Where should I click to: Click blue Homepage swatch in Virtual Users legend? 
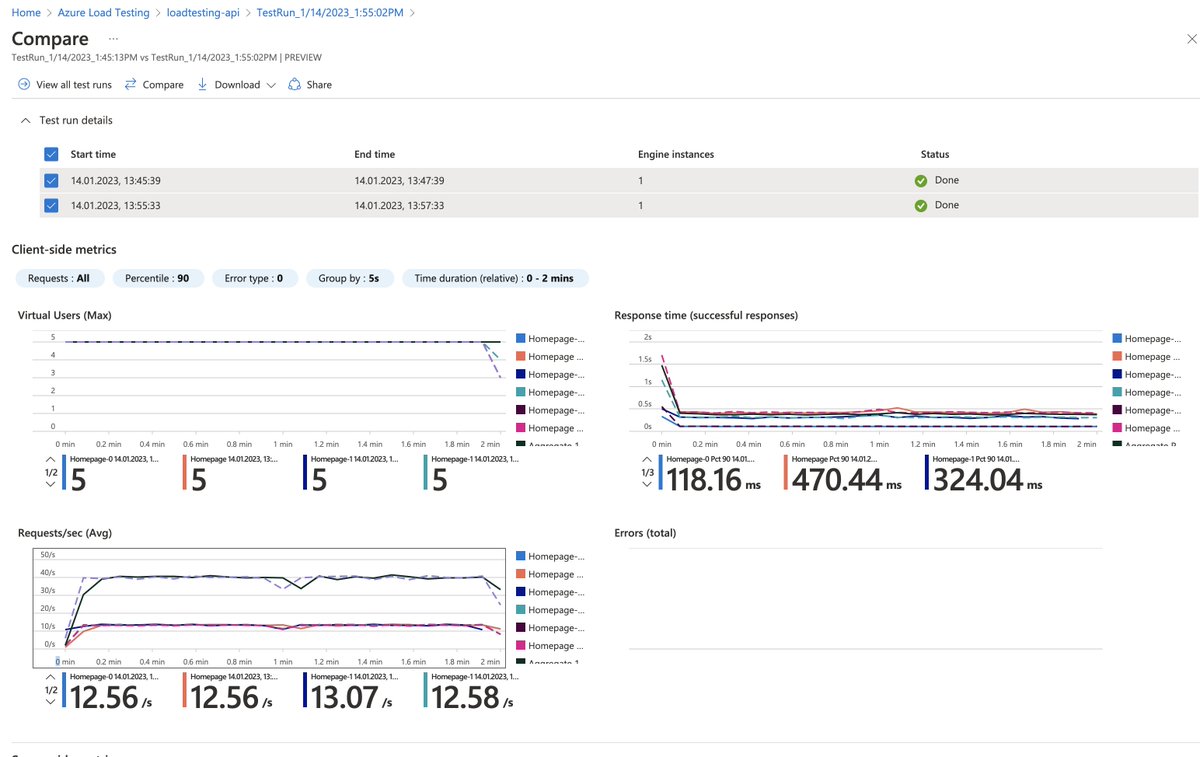(520, 339)
